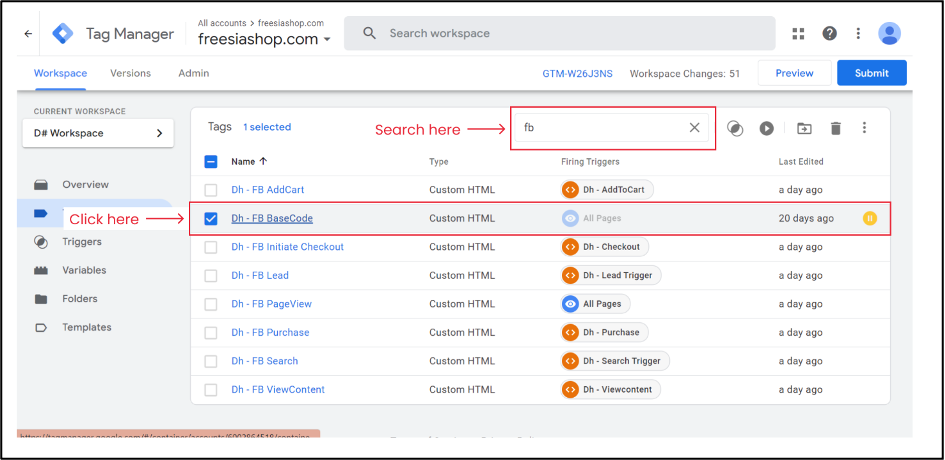Open the top bar three-dot menu
The height and width of the screenshot is (460, 945).
pyautogui.click(x=858, y=34)
